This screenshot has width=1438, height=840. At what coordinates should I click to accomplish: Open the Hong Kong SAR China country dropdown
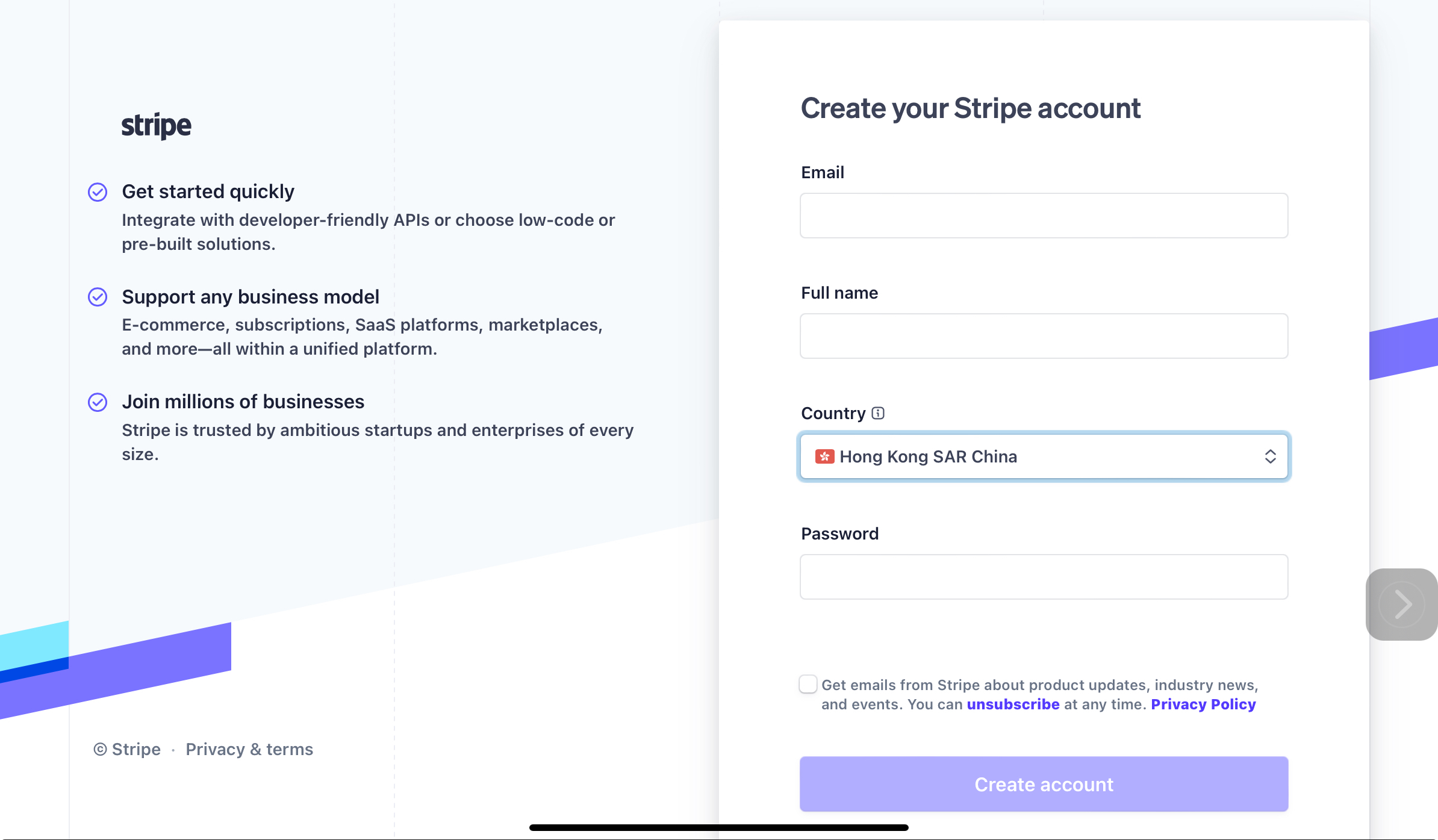pos(1044,456)
